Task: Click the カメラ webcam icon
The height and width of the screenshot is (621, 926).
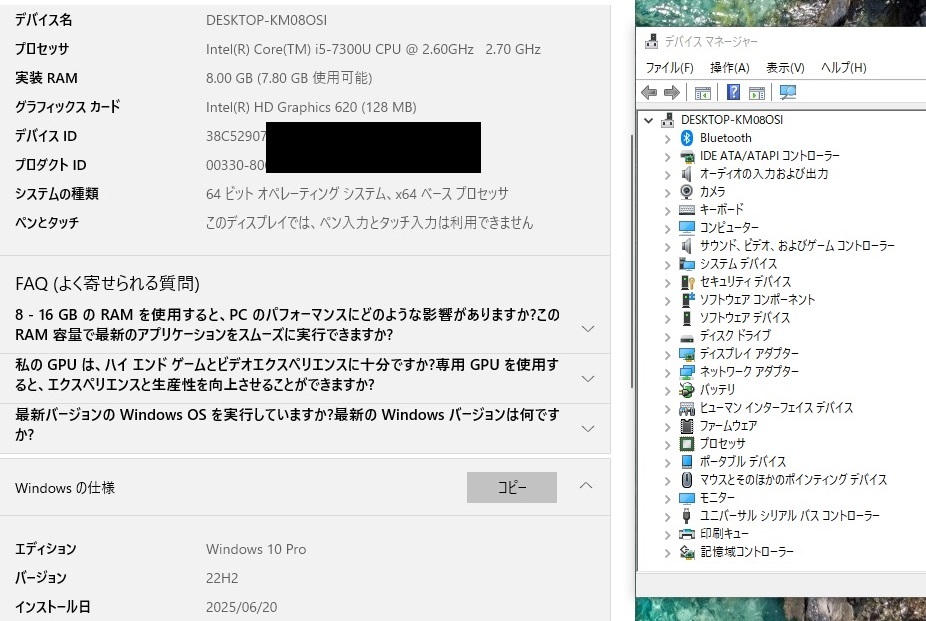Action: point(686,192)
